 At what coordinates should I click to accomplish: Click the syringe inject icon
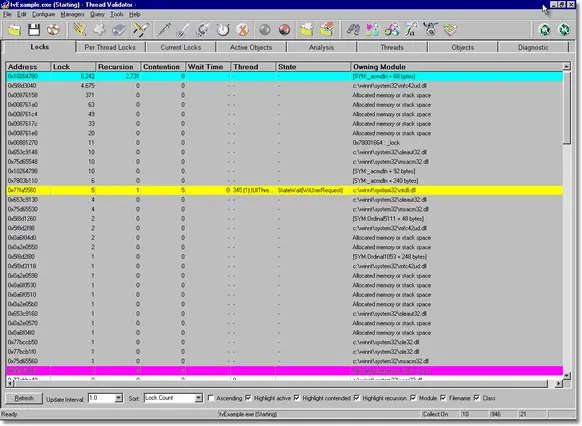[x=164, y=30]
